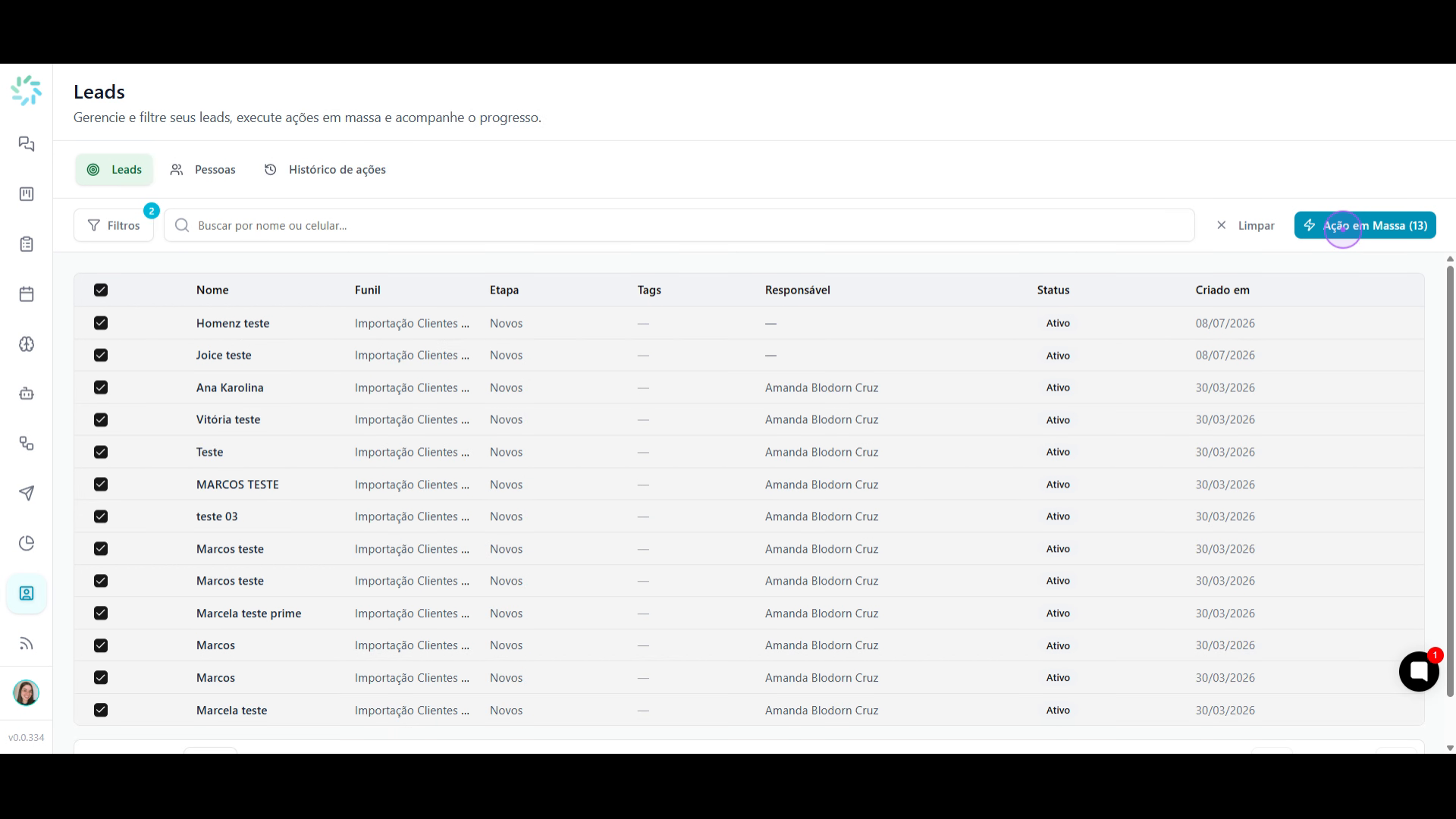
Task: Click Limpar to clear the selection
Action: [1245, 225]
